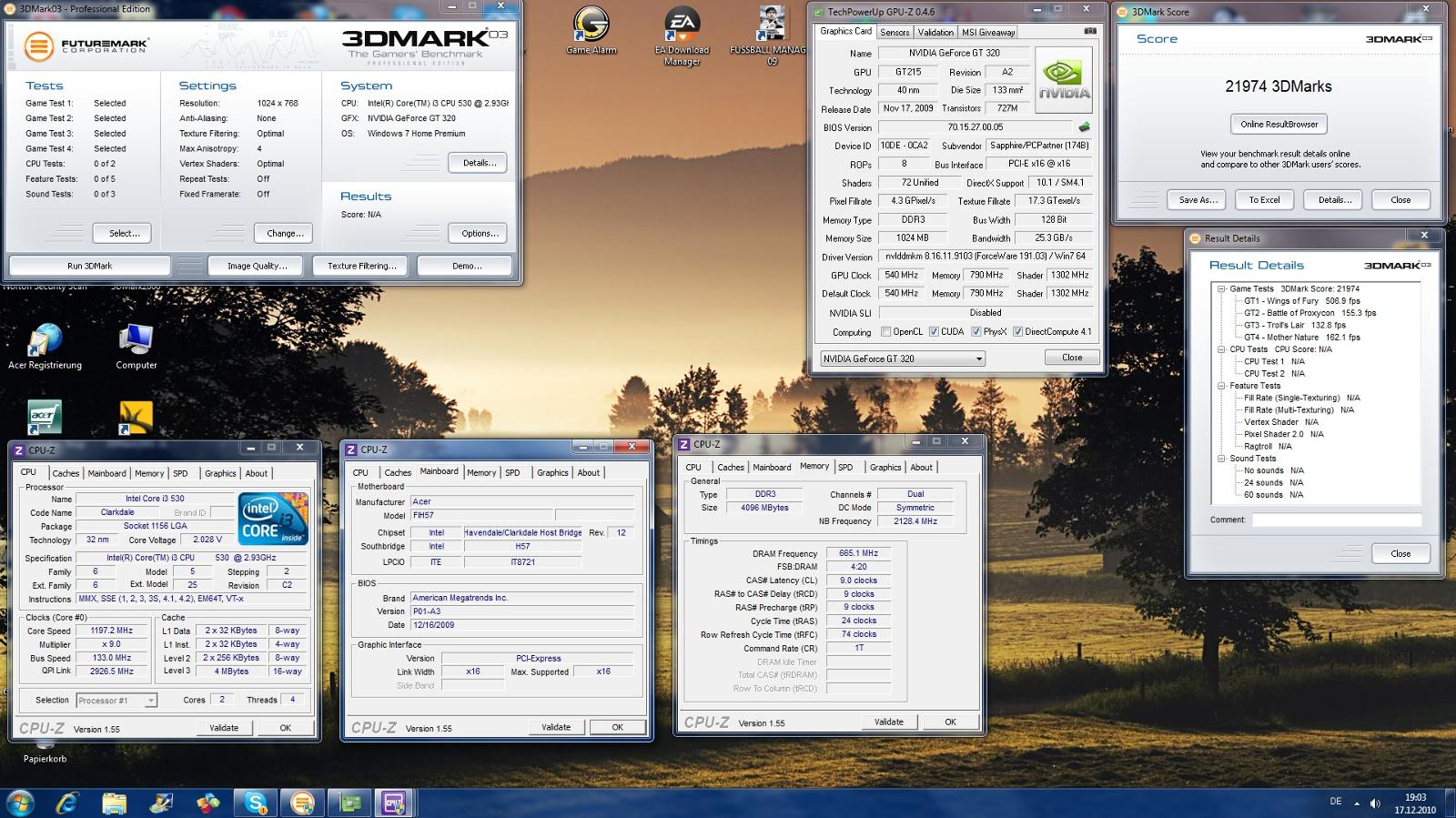Open Windows Explorer folder on taskbar
Screen dimensions: 1456x818
click(x=115, y=803)
